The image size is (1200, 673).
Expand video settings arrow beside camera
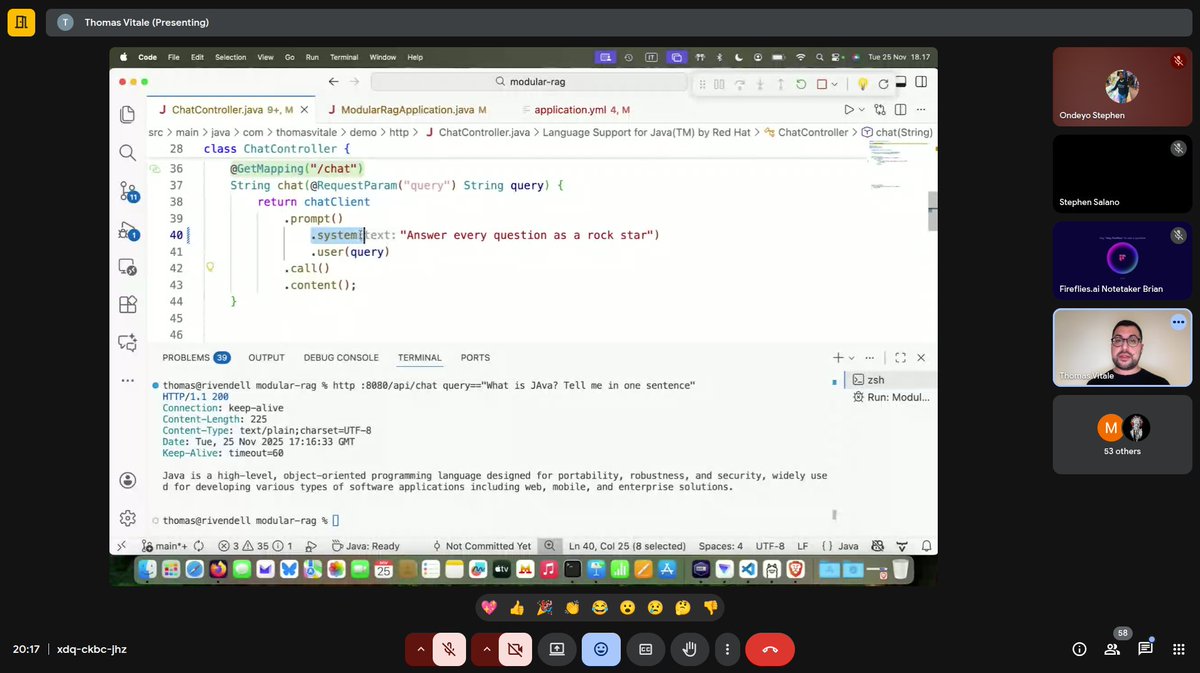click(486, 649)
